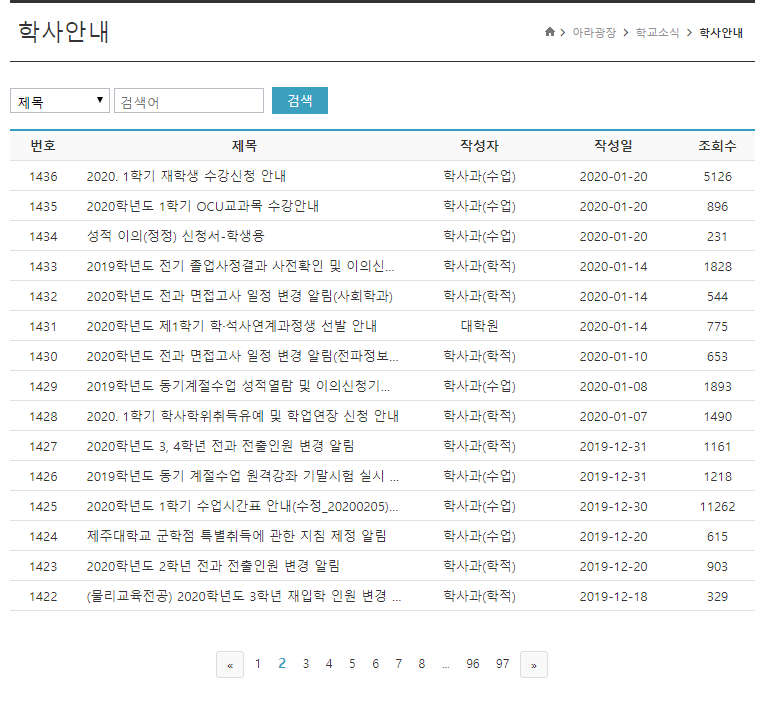Go to page 96
Screen dimensions: 765x704
pos(472,664)
